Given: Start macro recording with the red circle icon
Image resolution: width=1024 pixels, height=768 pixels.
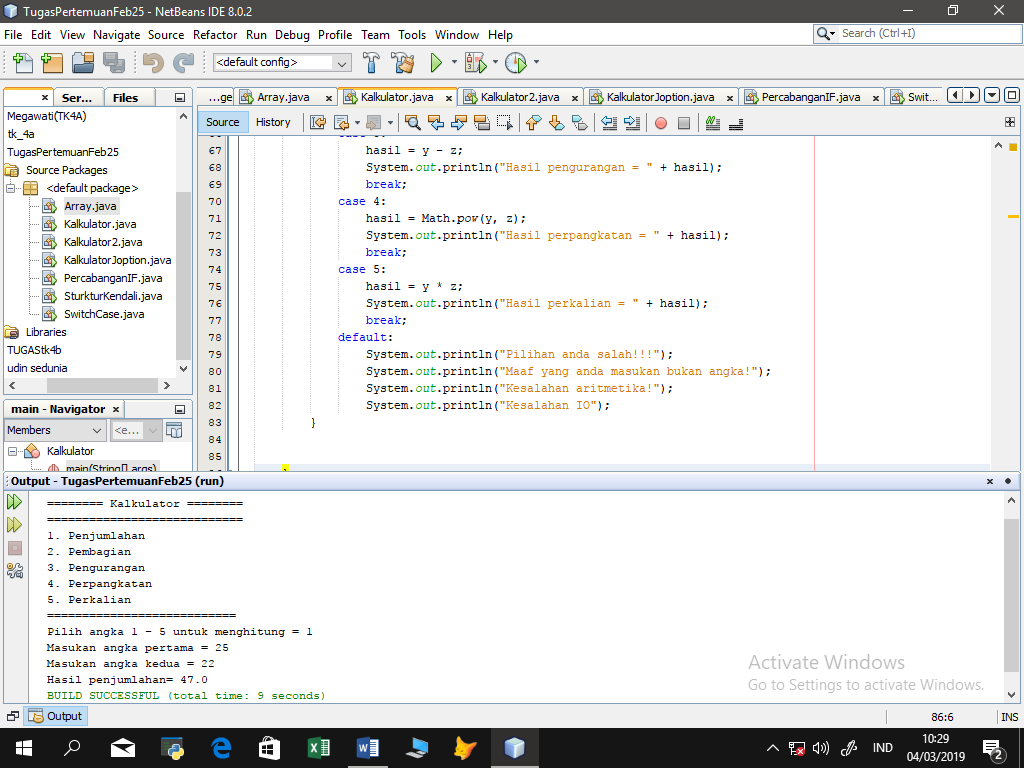Looking at the screenshot, I should click(x=660, y=122).
